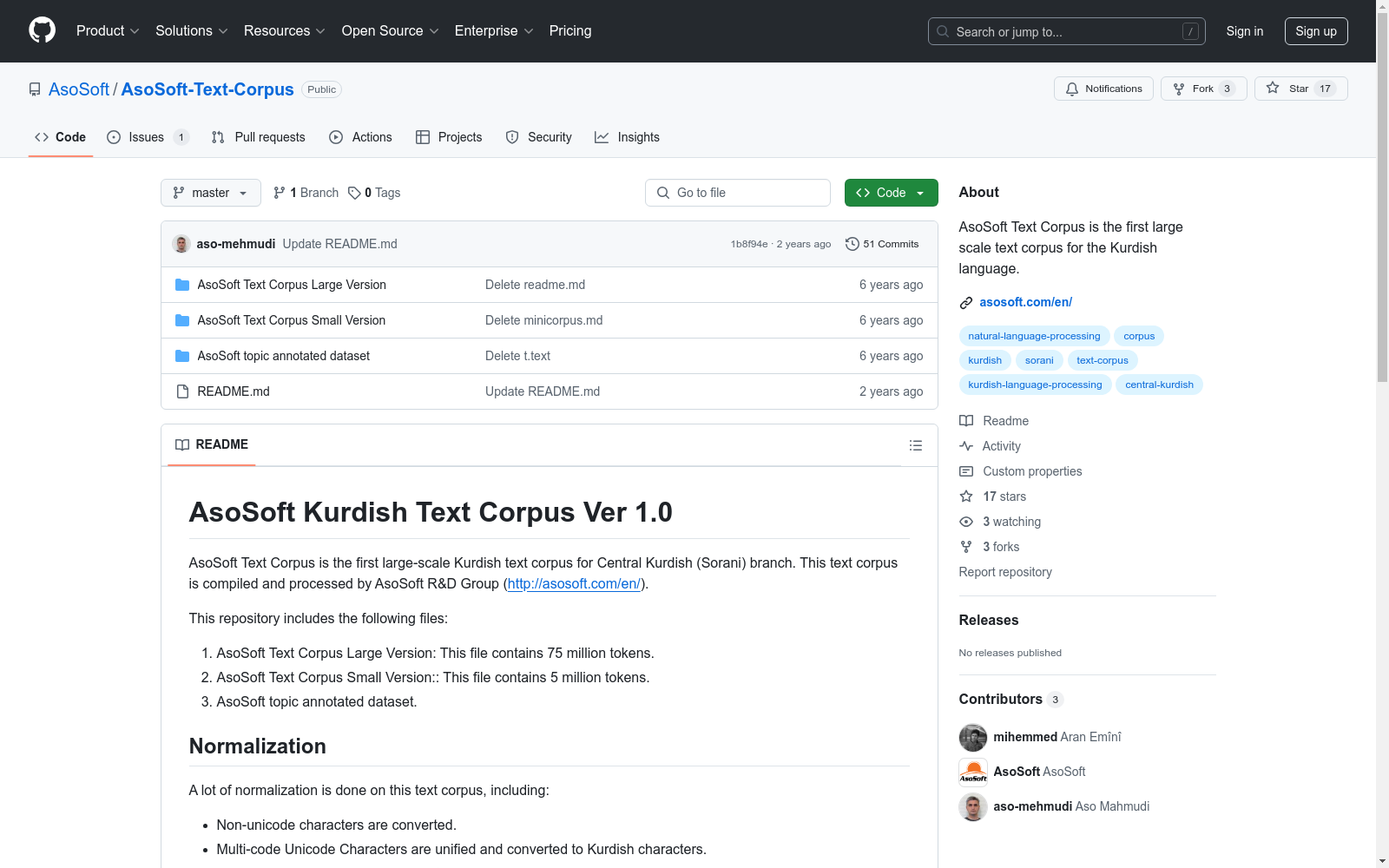1389x868 pixels.
Task: Click the central-kurdish topic tag
Action: click(x=1159, y=385)
